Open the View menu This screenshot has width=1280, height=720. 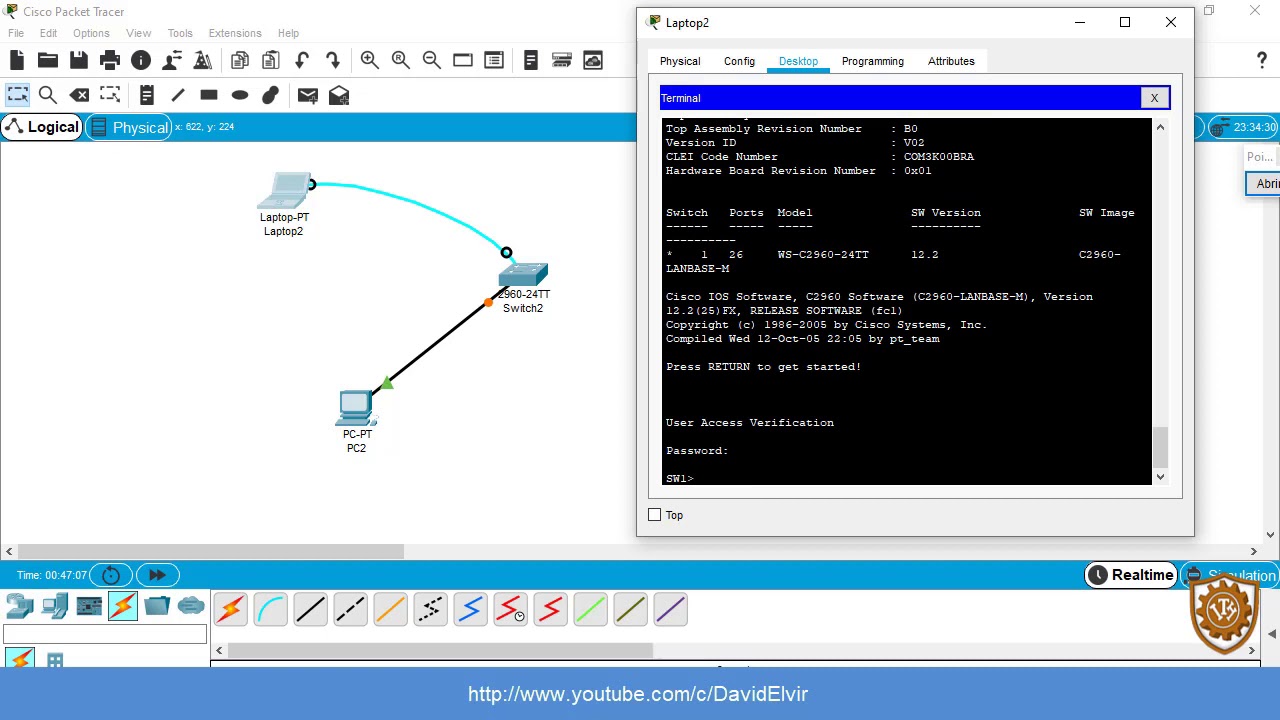pyautogui.click(x=139, y=33)
